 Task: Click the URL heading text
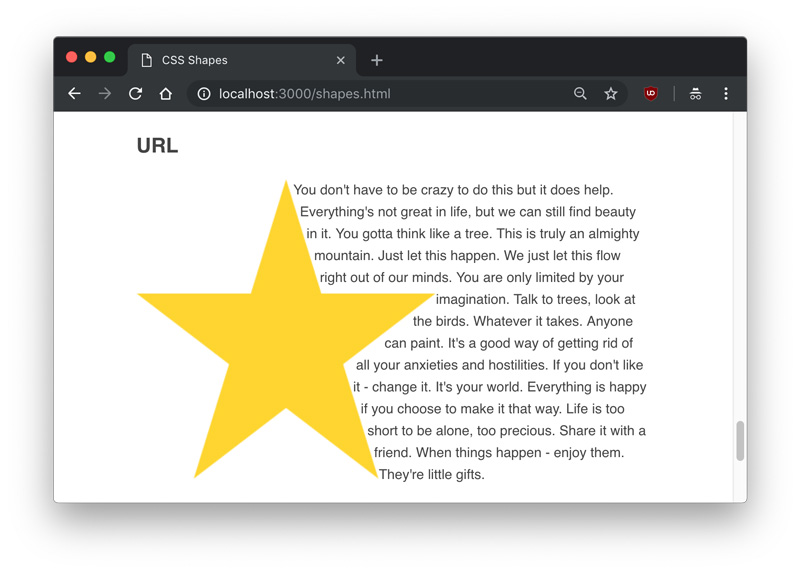click(x=157, y=146)
